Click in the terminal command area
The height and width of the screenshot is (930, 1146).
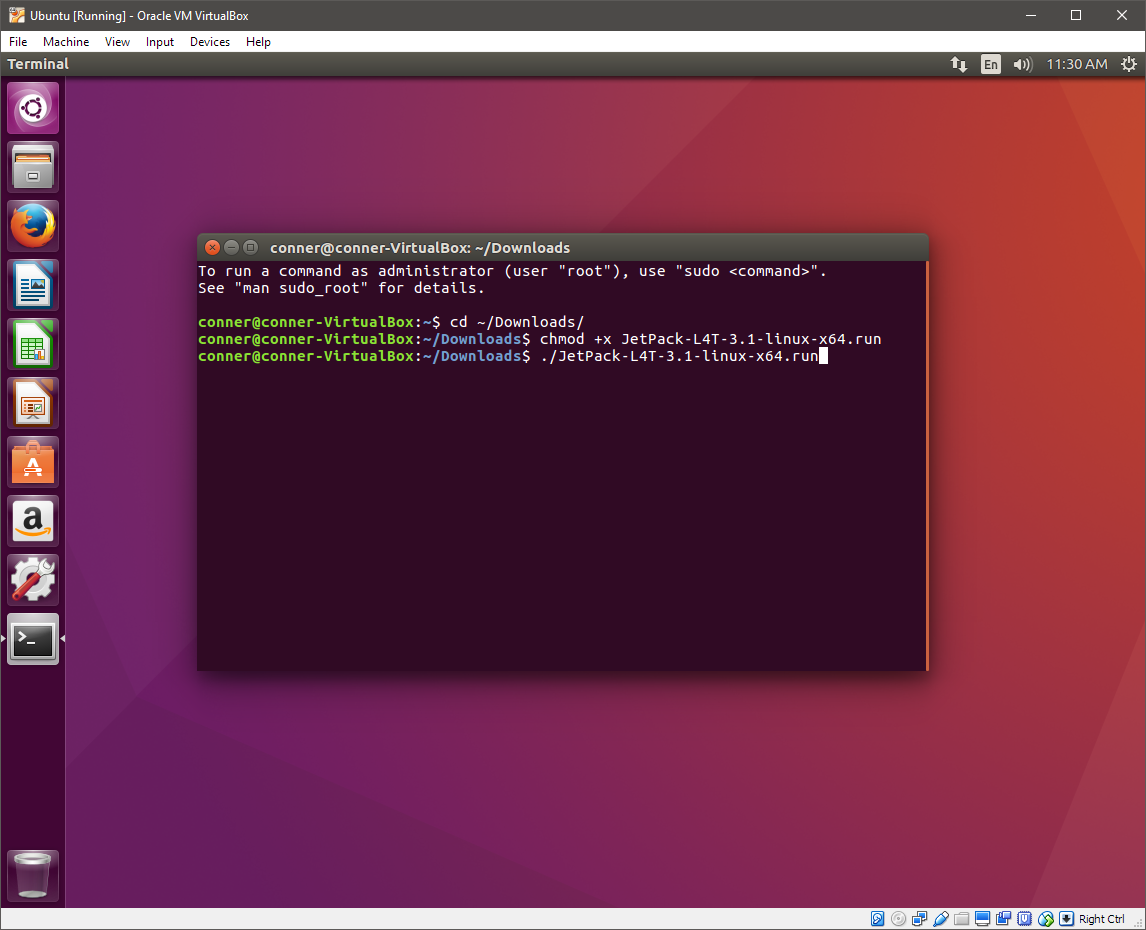coord(560,500)
